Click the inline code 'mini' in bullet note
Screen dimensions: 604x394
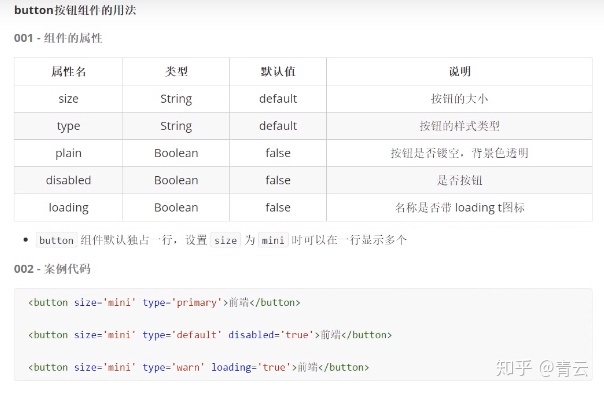(273, 240)
